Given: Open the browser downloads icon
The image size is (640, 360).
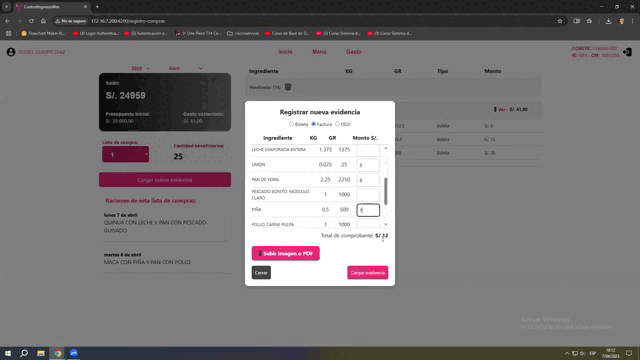Looking at the screenshot, I should (x=609, y=21).
